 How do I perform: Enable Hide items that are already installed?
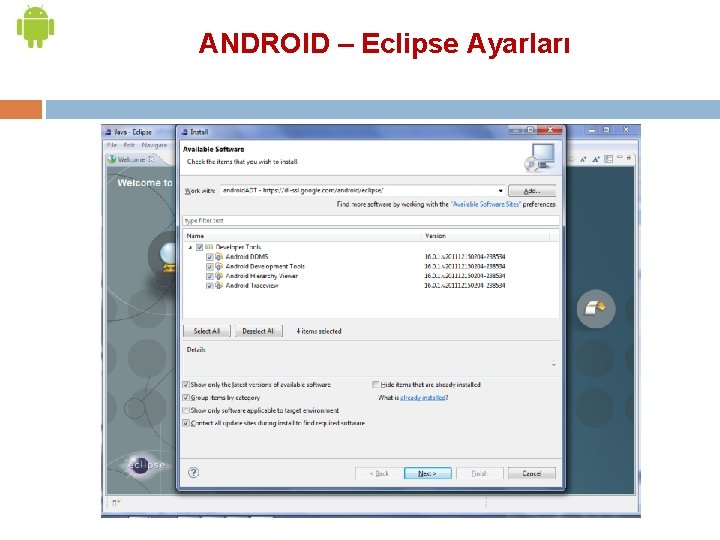376,385
